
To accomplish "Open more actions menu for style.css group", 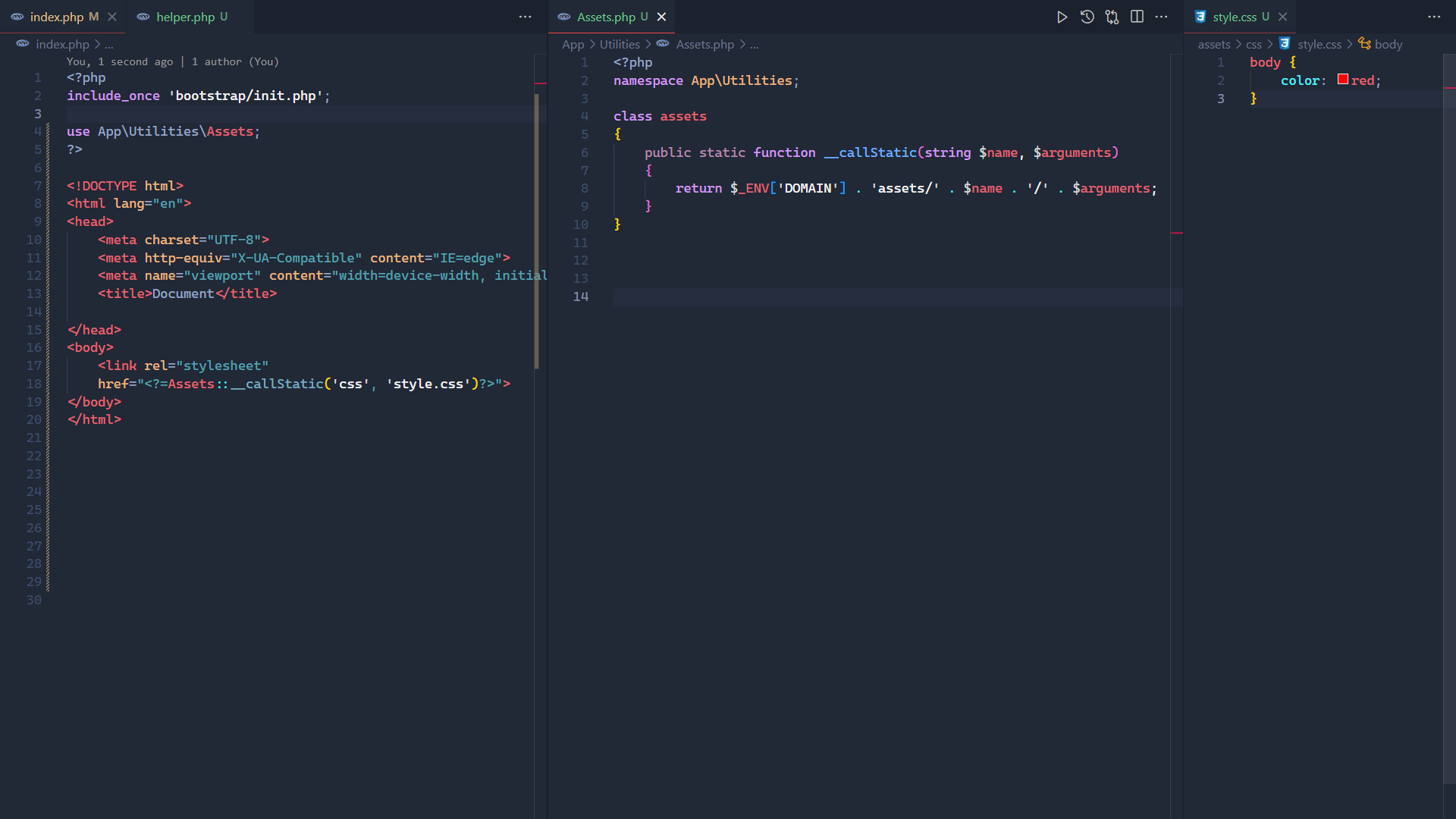I will click(1434, 17).
